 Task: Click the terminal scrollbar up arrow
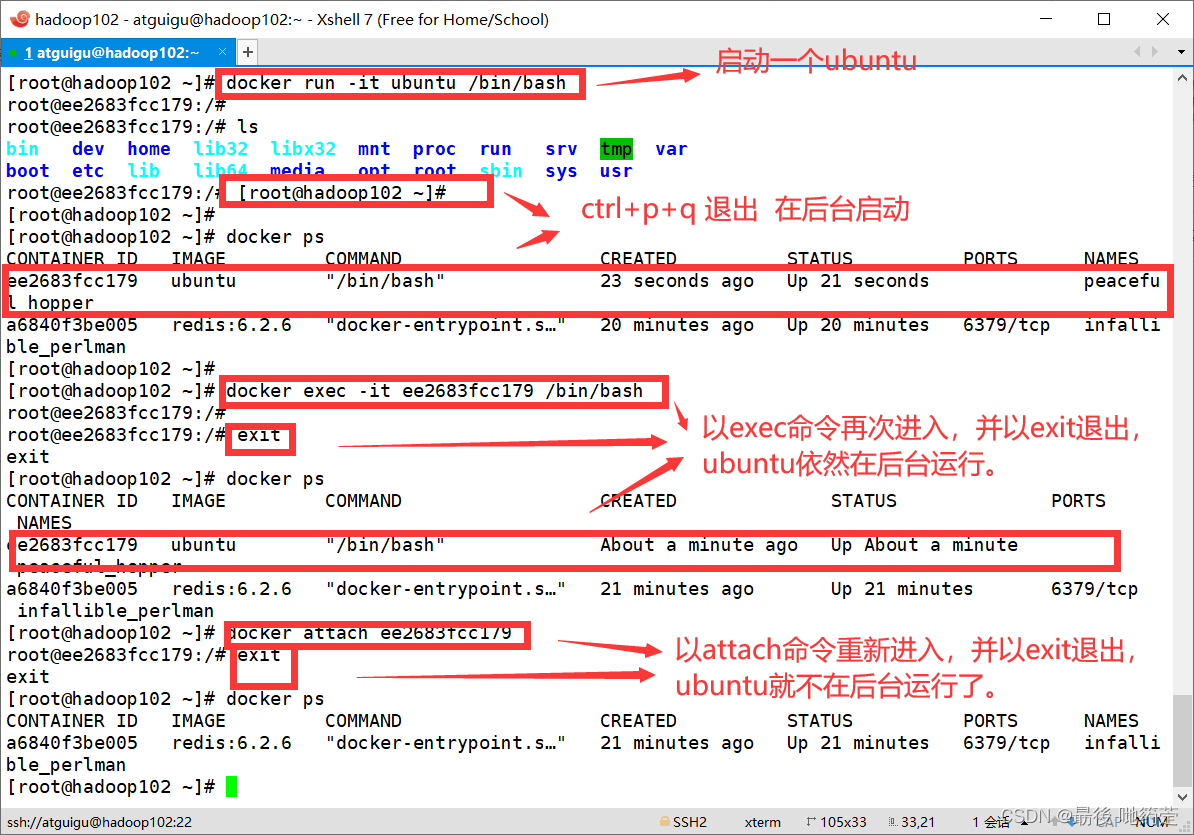pyautogui.click(x=1182, y=78)
